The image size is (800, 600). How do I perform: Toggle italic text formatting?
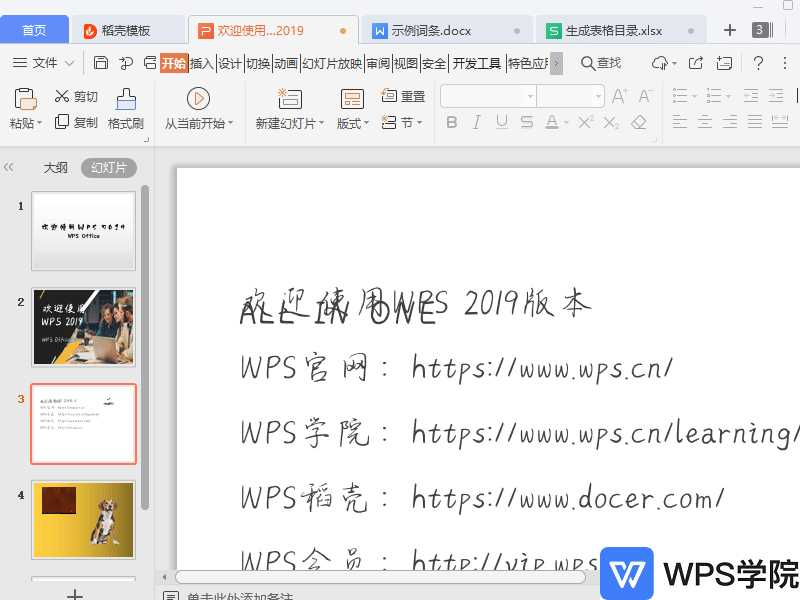click(x=475, y=121)
